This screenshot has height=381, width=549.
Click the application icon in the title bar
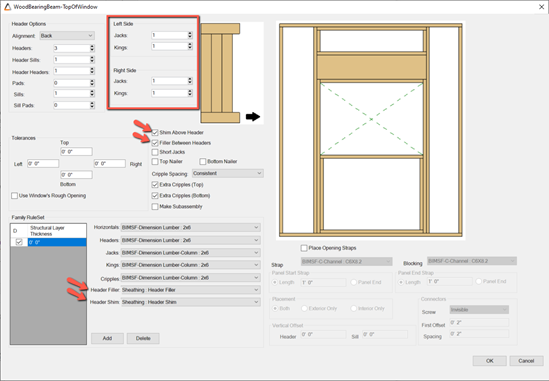(x=7, y=7)
